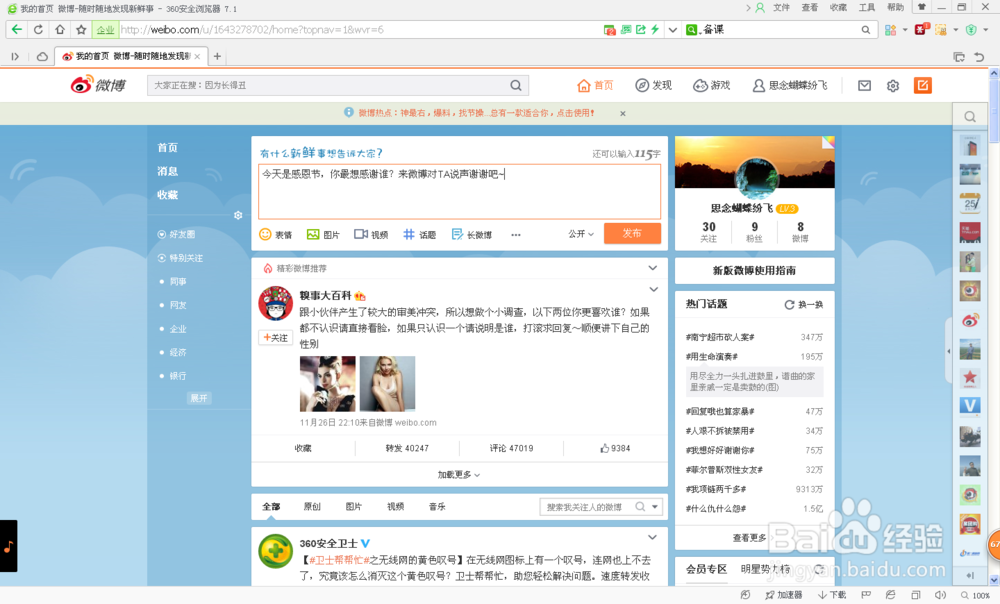Screen dimensions: 1000x604
Task: Open the search filter dropdown arrow
Action: point(655,506)
